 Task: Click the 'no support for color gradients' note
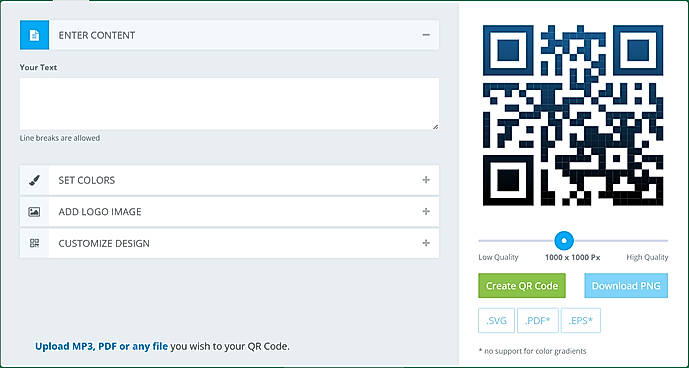(532, 351)
